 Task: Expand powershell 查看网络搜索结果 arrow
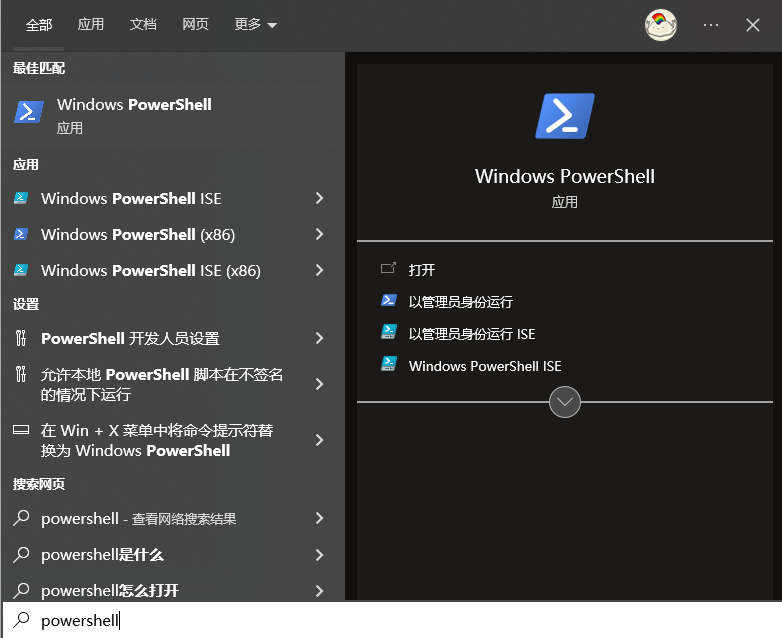[320, 518]
